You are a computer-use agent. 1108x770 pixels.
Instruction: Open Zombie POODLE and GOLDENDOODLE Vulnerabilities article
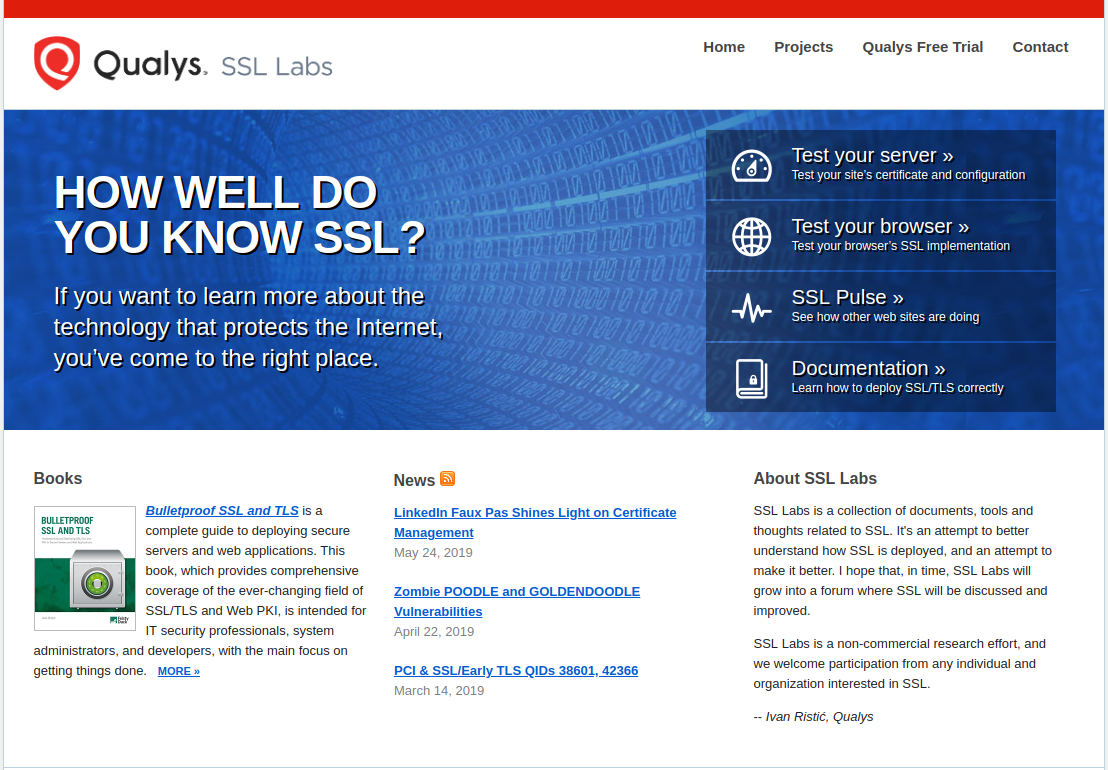tap(516, 592)
